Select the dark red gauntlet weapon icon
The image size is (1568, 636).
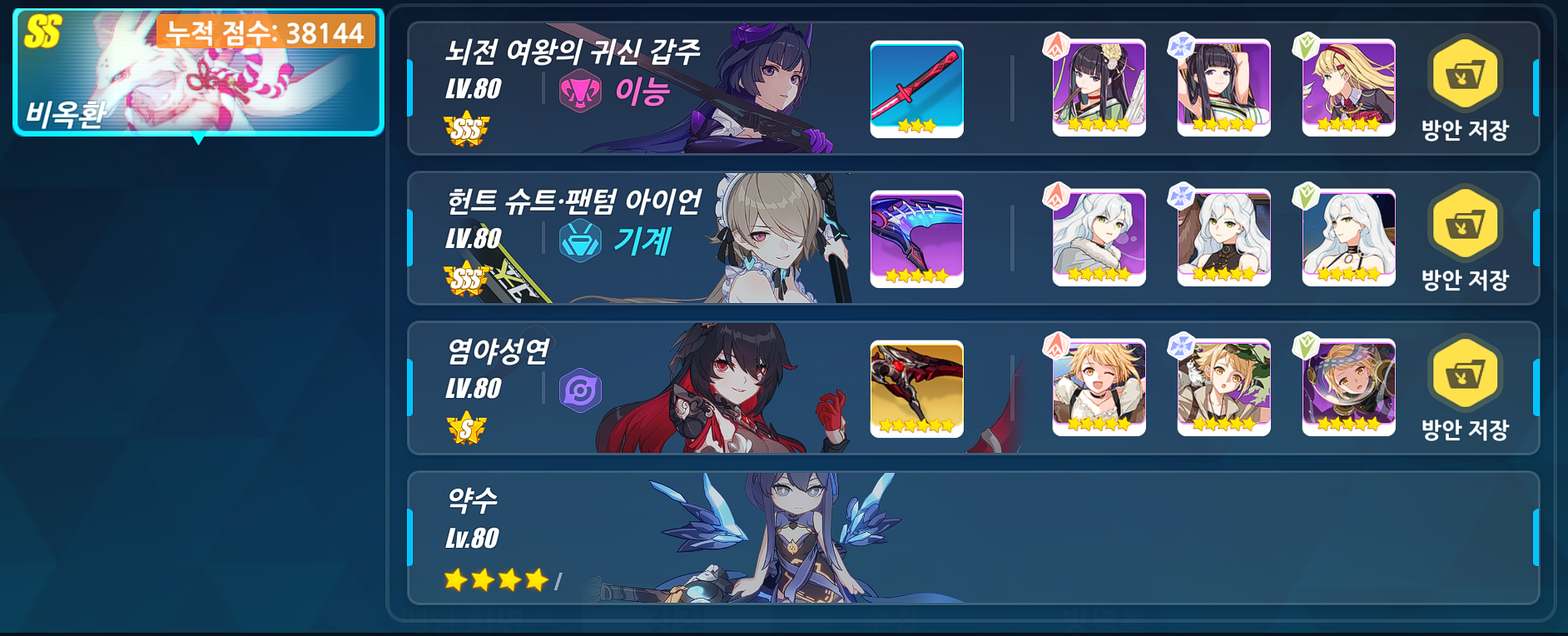pyautogui.click(x=916, y=389)
